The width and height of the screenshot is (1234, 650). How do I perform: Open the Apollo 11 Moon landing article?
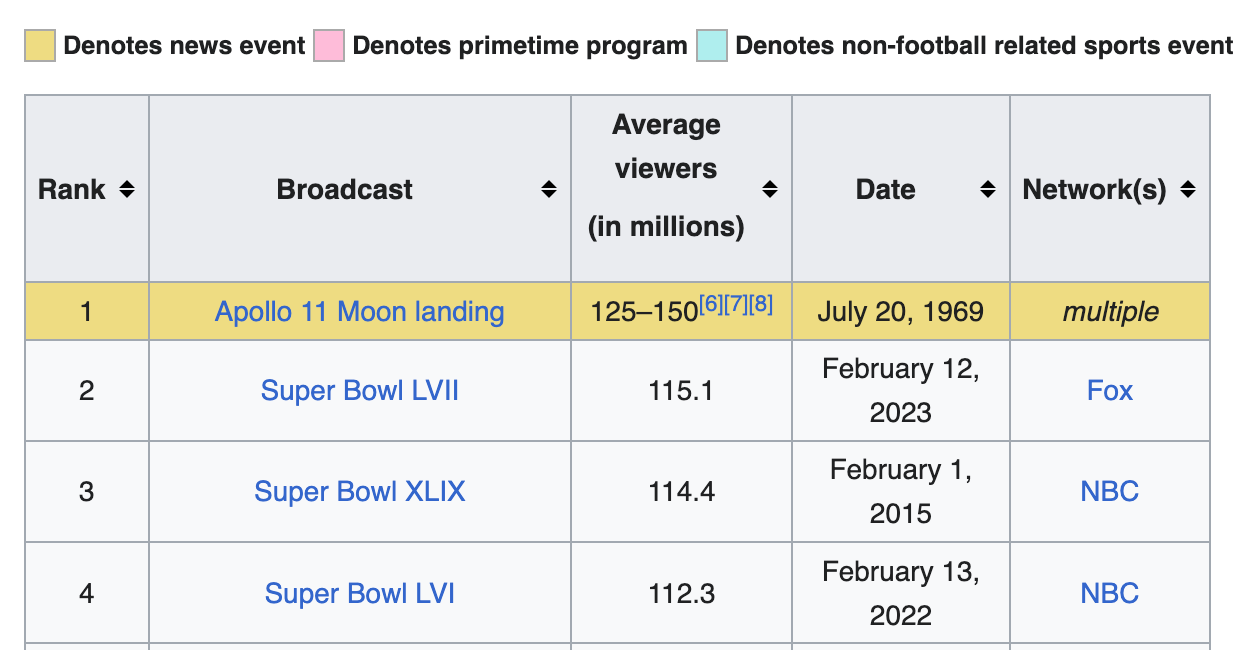359,311
